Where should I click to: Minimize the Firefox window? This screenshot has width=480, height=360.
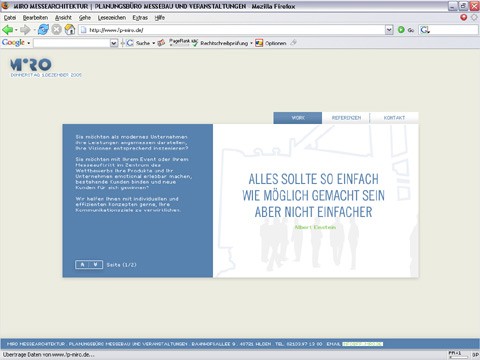[x=453, y=6]
